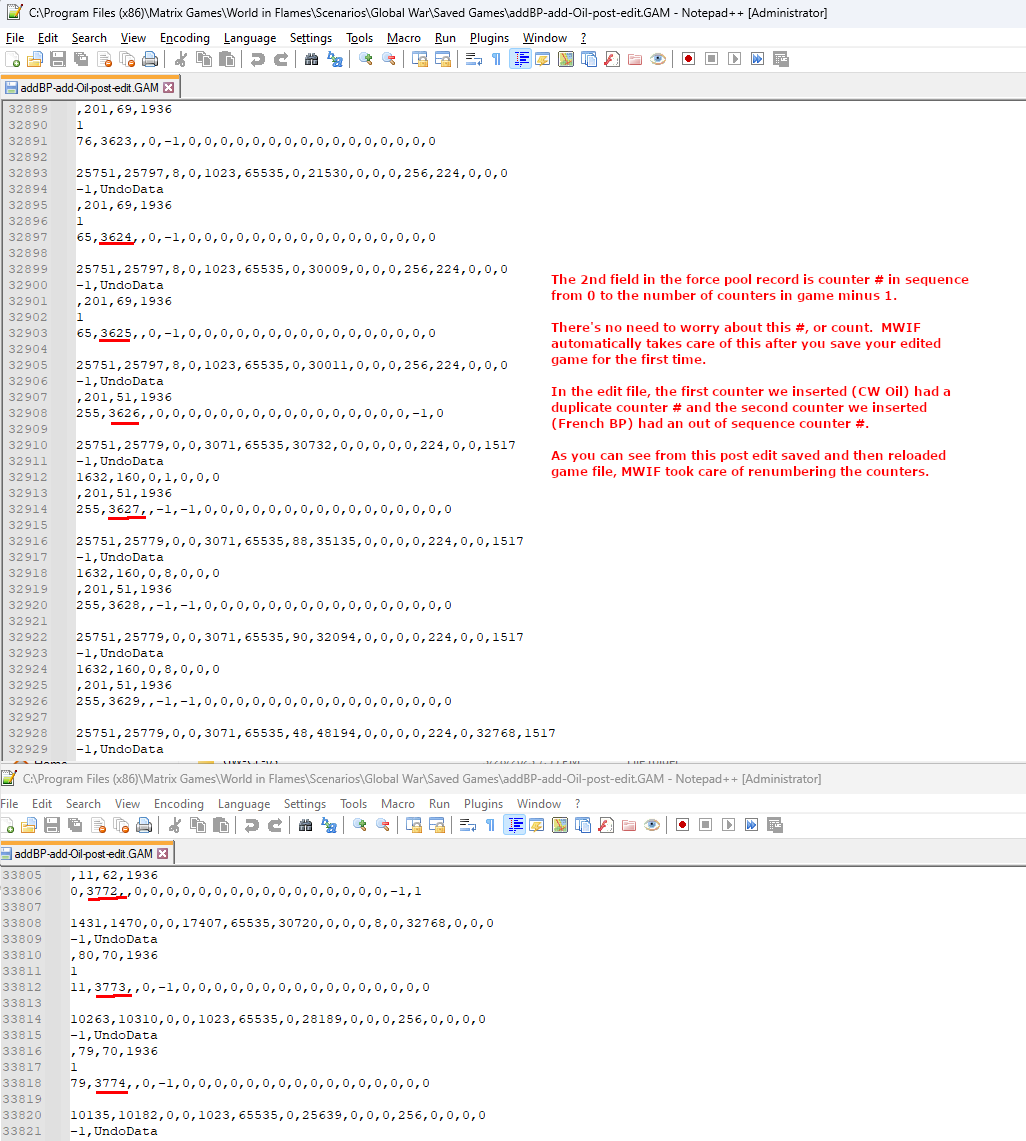Viewport: 1026px width, 1141px height.
Task: Click underlined counter 3627 on line 32914
Action: 124,509
